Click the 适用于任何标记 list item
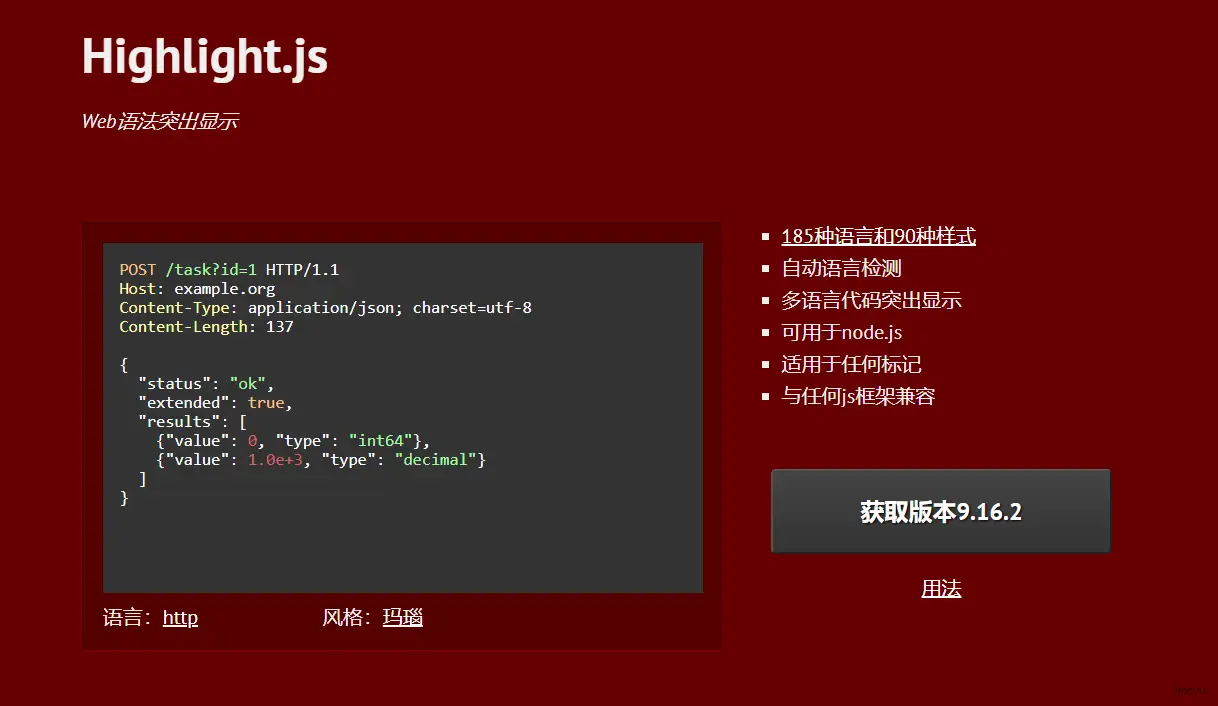Viewport: 1218px width, 706px height. (x=851, y=364)
